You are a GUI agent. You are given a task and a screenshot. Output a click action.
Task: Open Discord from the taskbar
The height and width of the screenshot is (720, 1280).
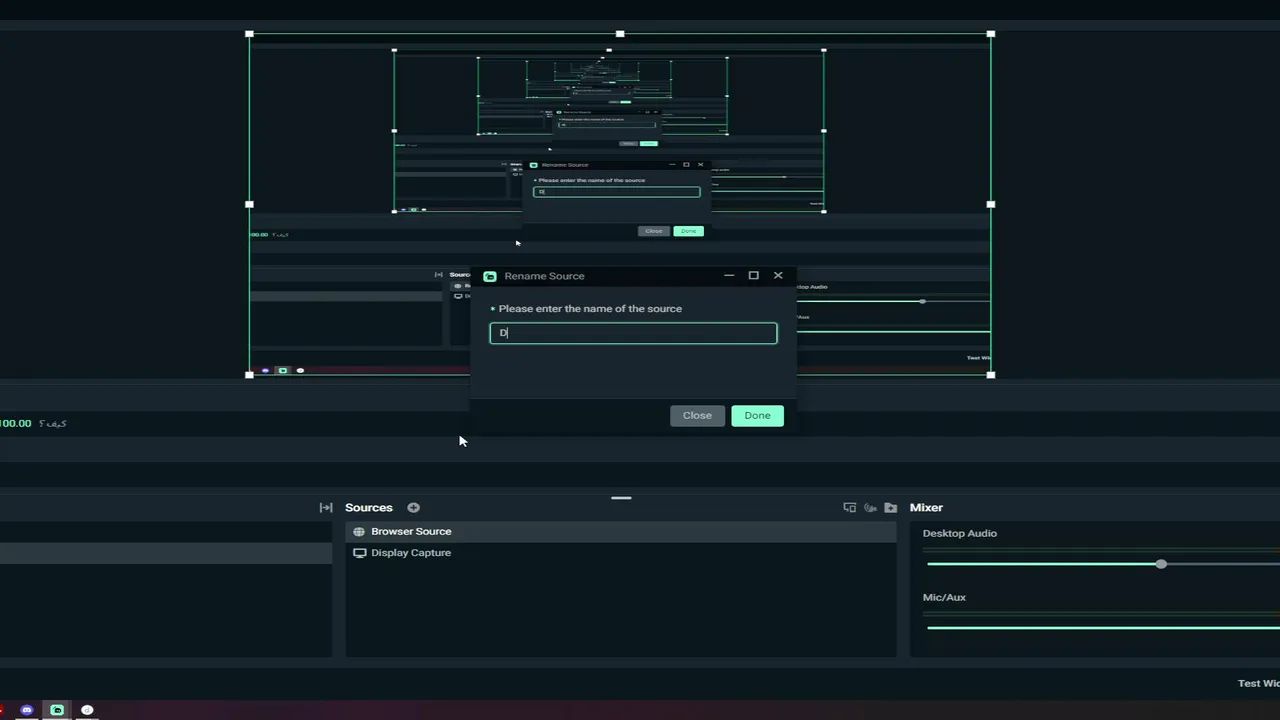tap(27, 709)
